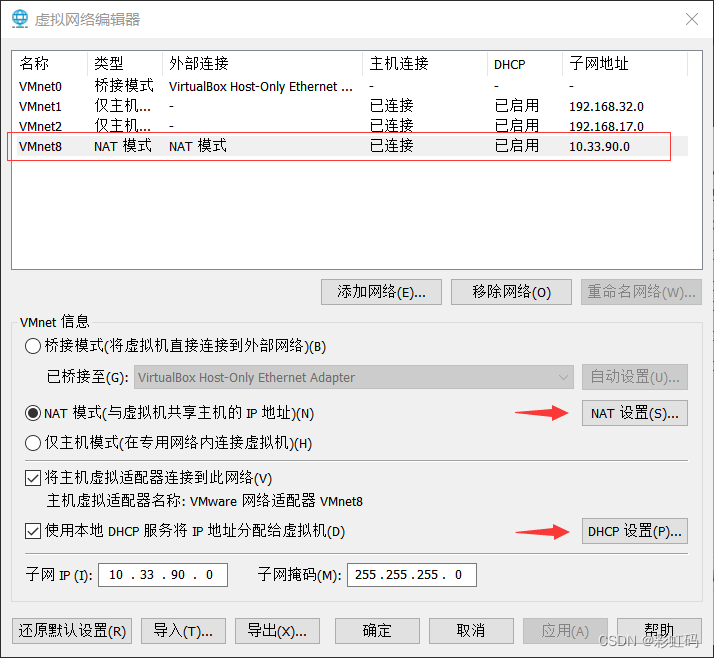Screen dimensions: 714x658
Task: Click 桥接模式 type cell in VMnet0 row
Action: (x=124, y=86)
